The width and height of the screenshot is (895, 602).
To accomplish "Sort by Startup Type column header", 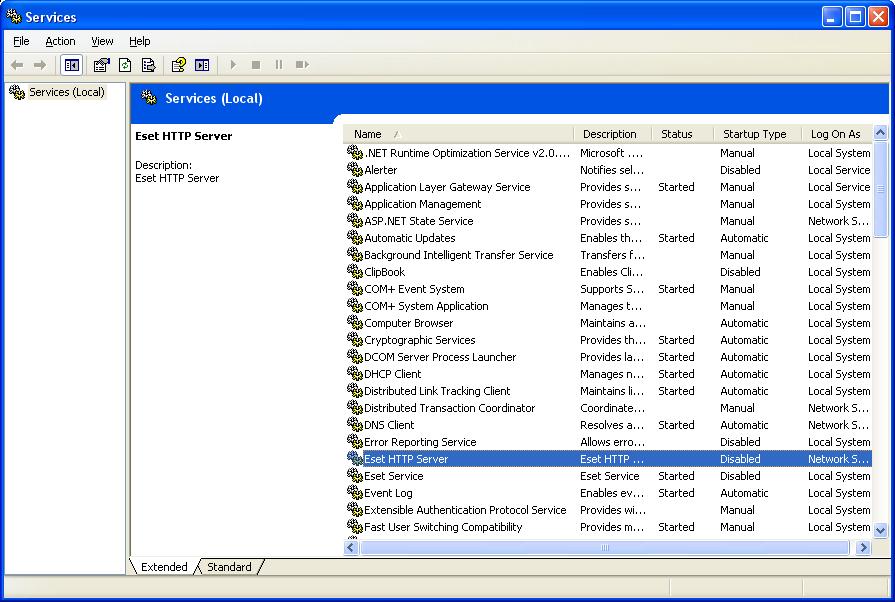I will pos(755,134).
